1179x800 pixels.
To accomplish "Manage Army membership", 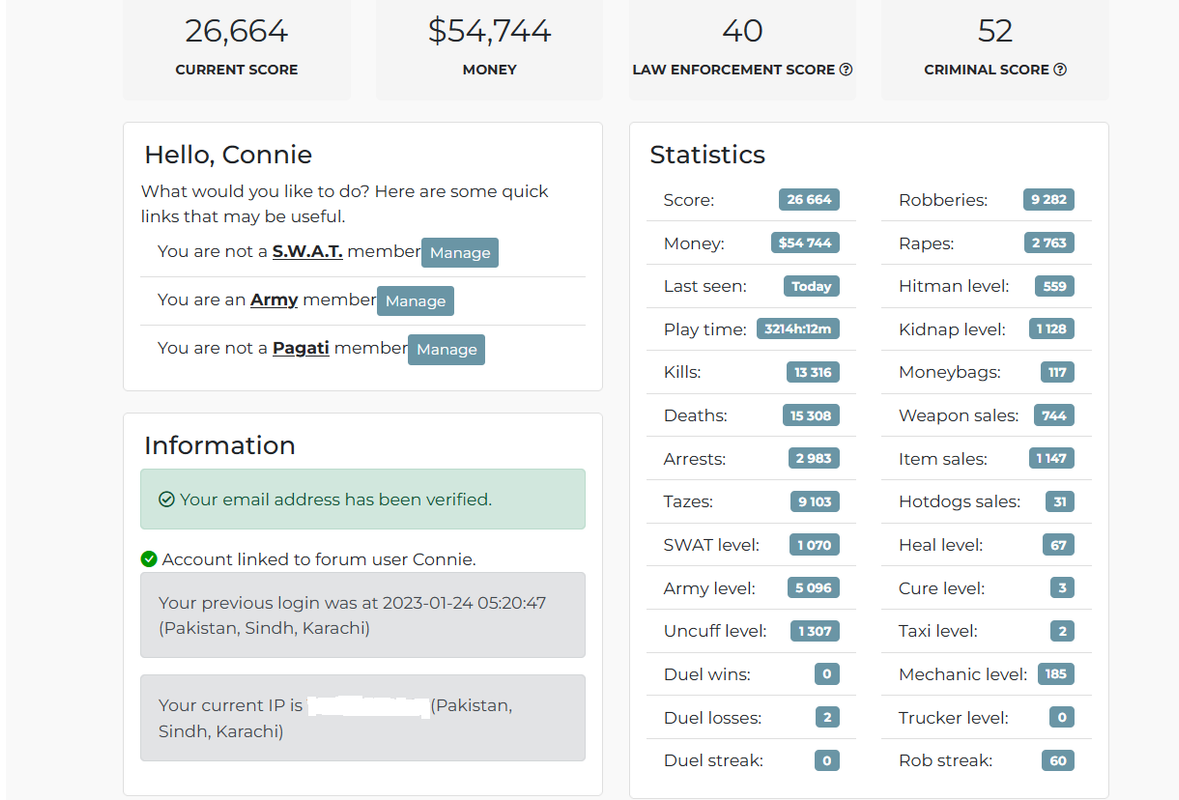I will pos(416,301).
